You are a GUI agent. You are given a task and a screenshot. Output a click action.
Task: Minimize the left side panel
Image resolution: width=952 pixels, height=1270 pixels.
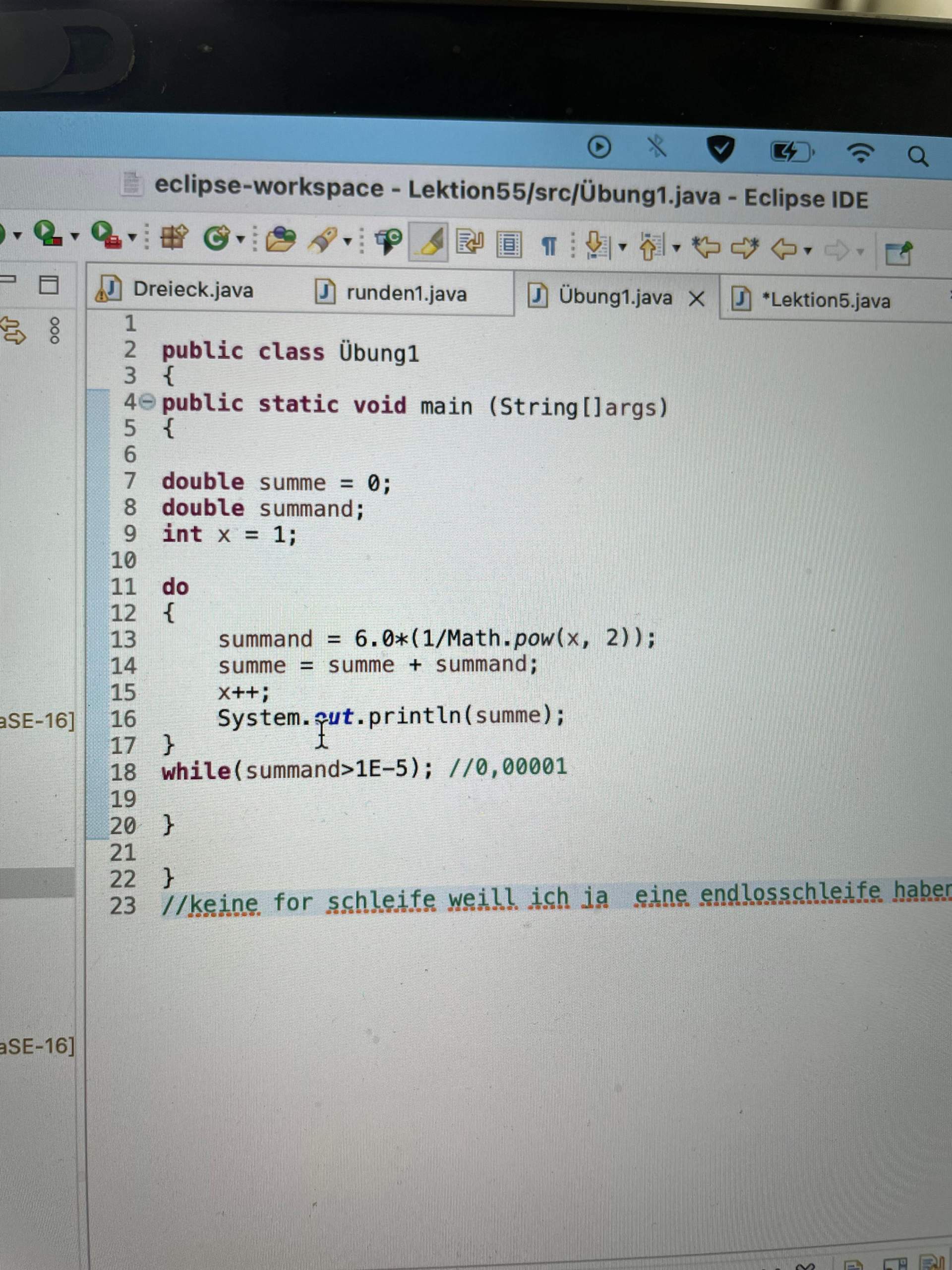pos(8,280)
